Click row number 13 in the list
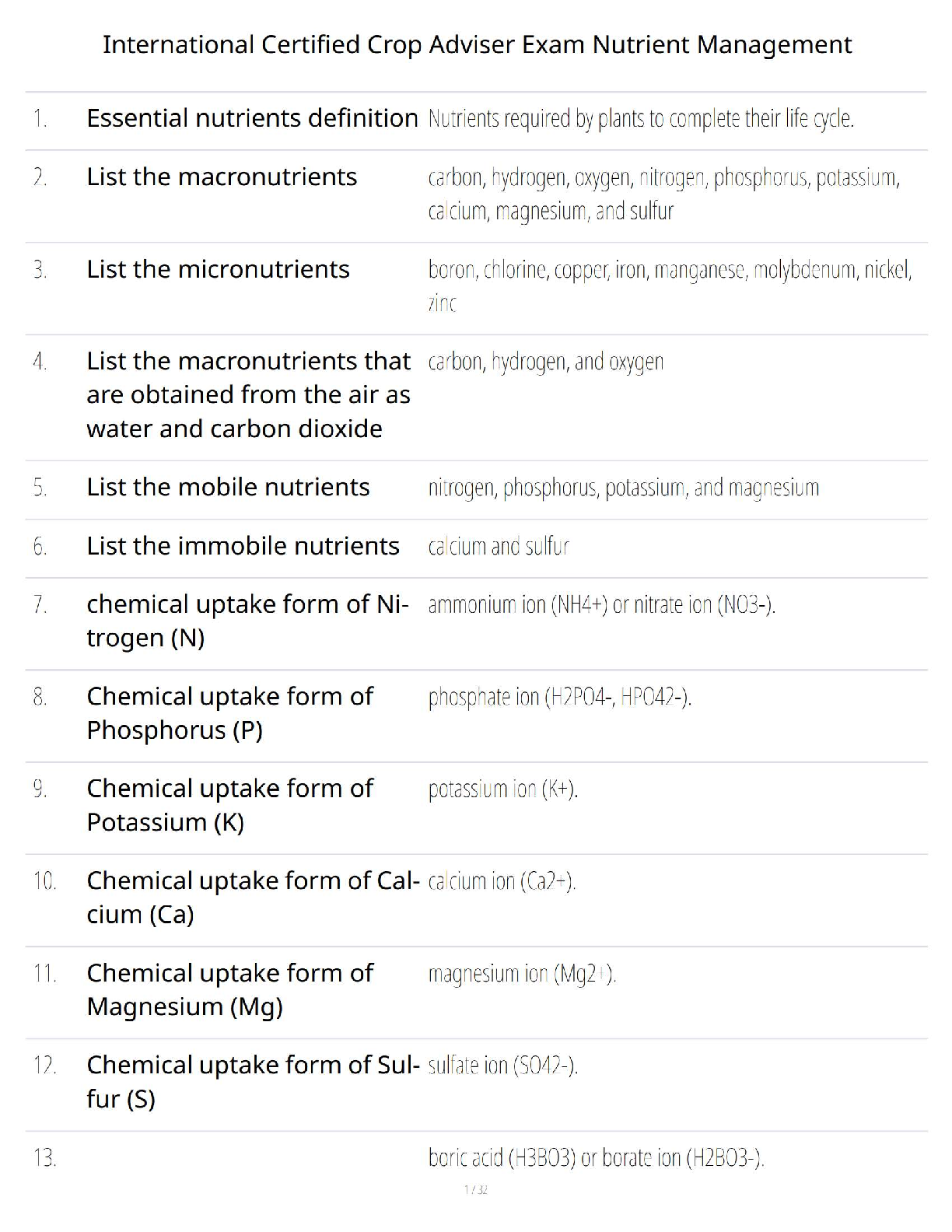952x1232 pixels. point(45,1159)
